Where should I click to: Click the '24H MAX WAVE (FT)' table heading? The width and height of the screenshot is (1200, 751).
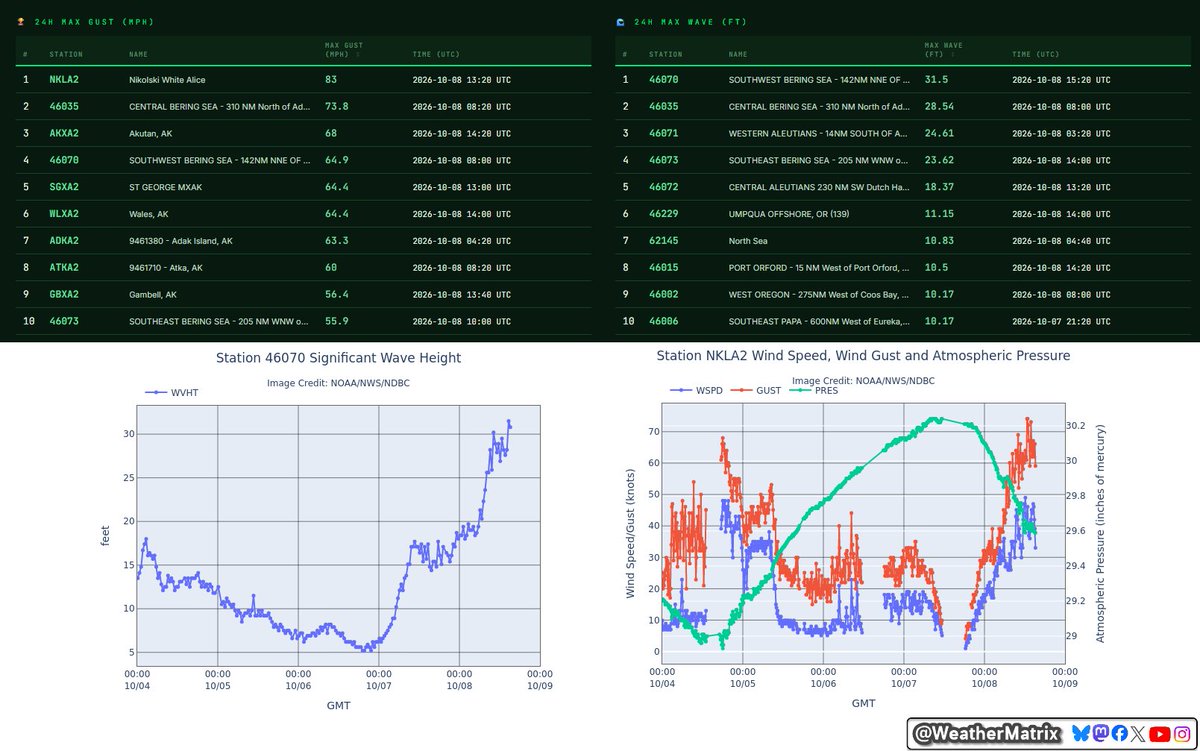pyautogui.click(x=691, y=21)
